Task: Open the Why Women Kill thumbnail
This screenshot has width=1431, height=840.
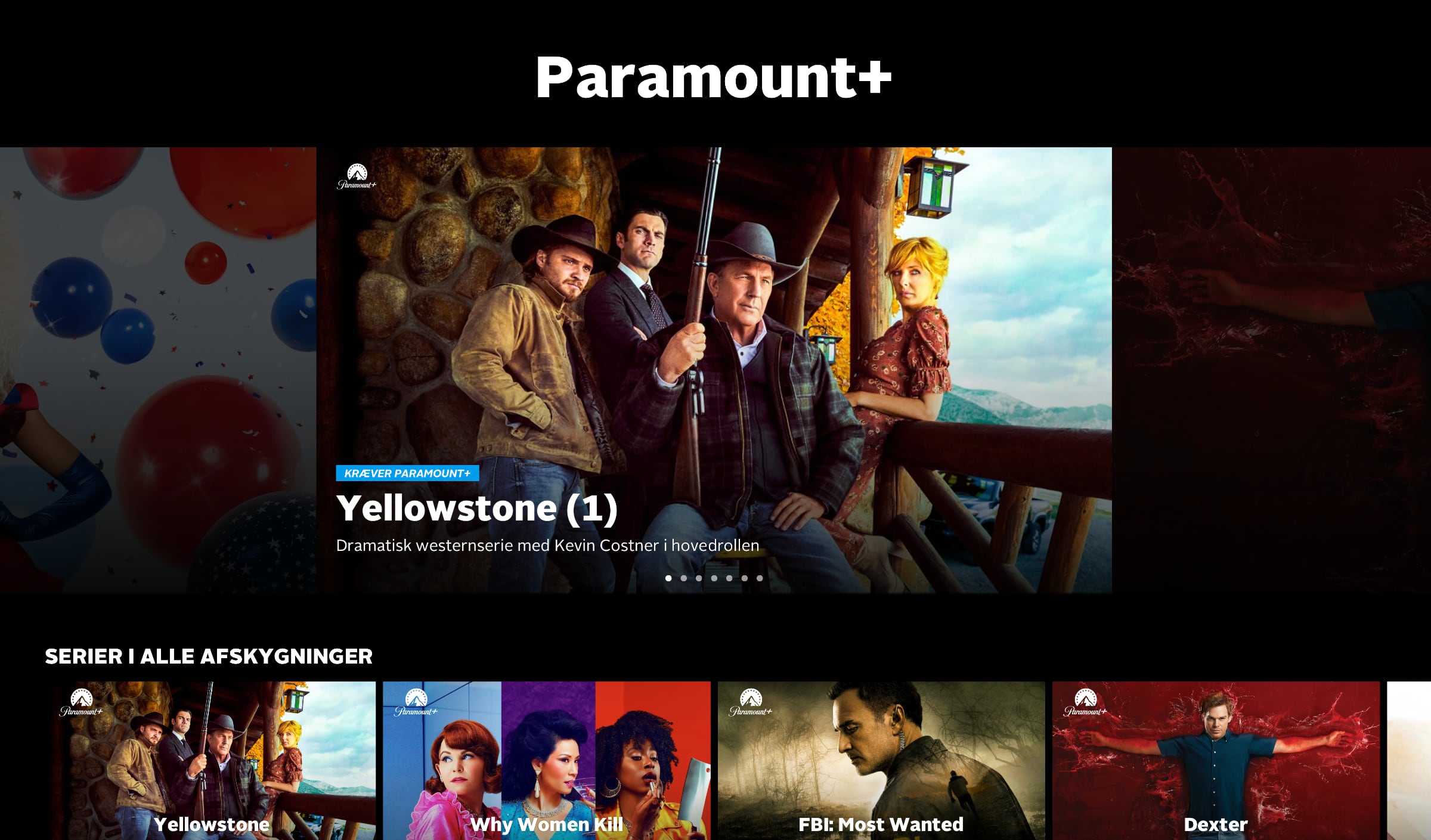Action: pyautogui.click(x=547, y=761)
